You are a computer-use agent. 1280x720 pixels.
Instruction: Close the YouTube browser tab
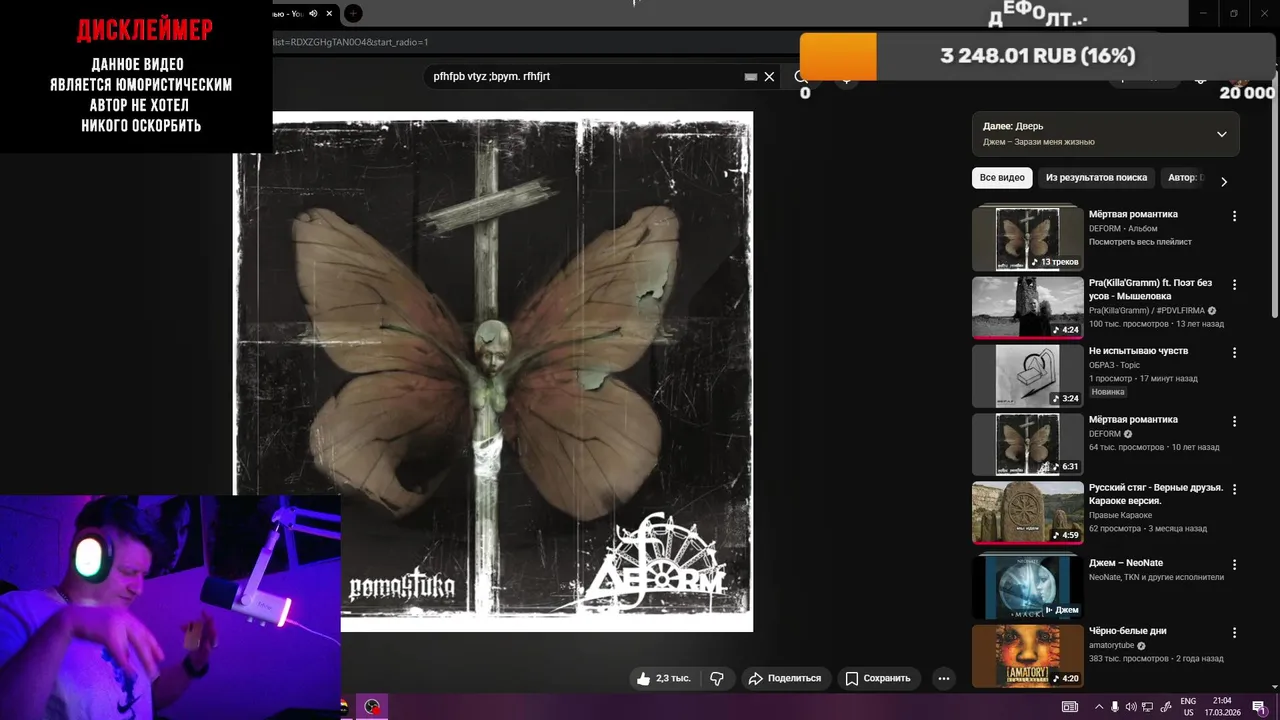click(x=329, y=13)
